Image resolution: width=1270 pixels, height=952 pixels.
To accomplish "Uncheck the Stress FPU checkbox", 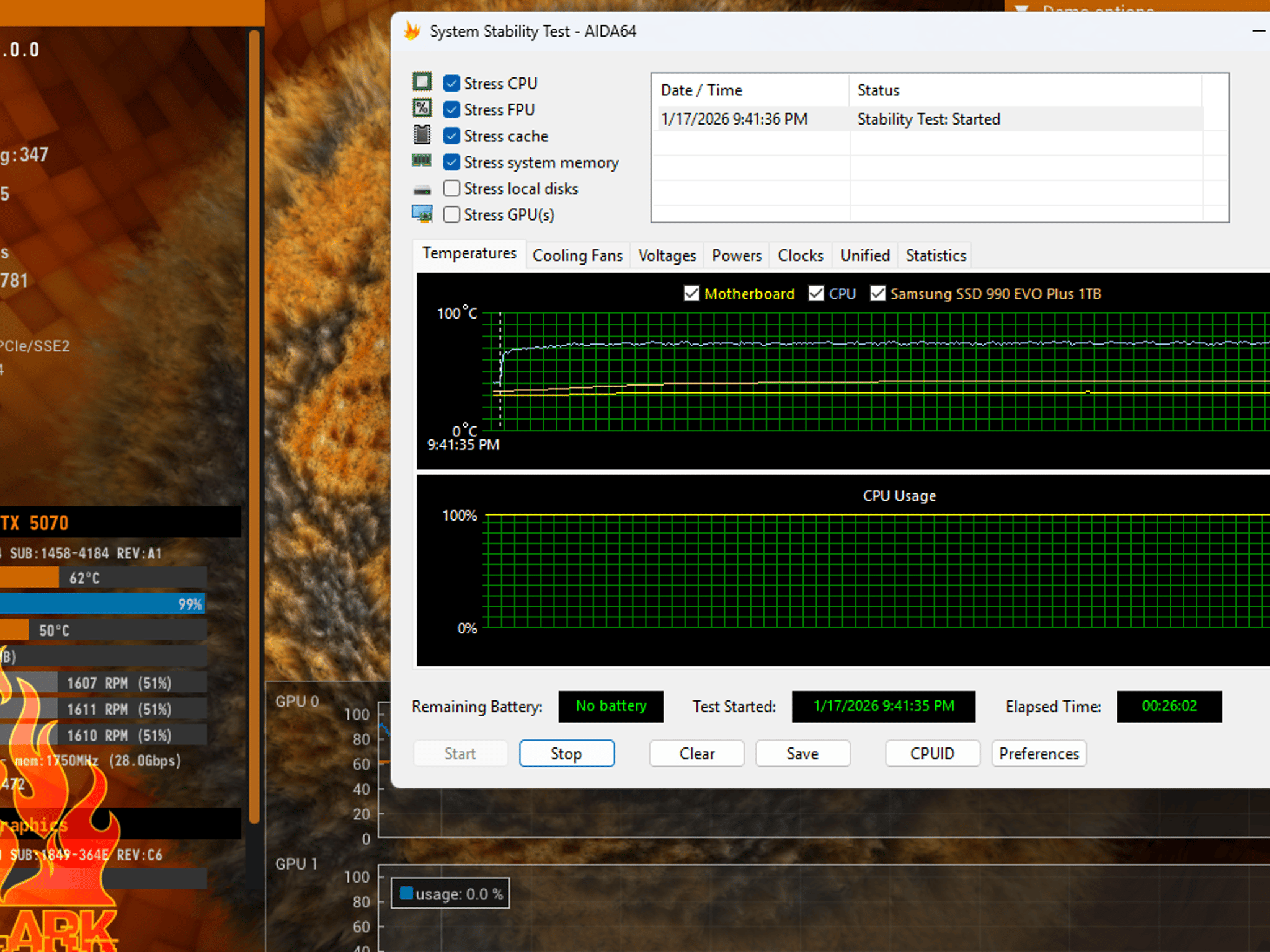I will pyautogui.click(x=452, y=110).
